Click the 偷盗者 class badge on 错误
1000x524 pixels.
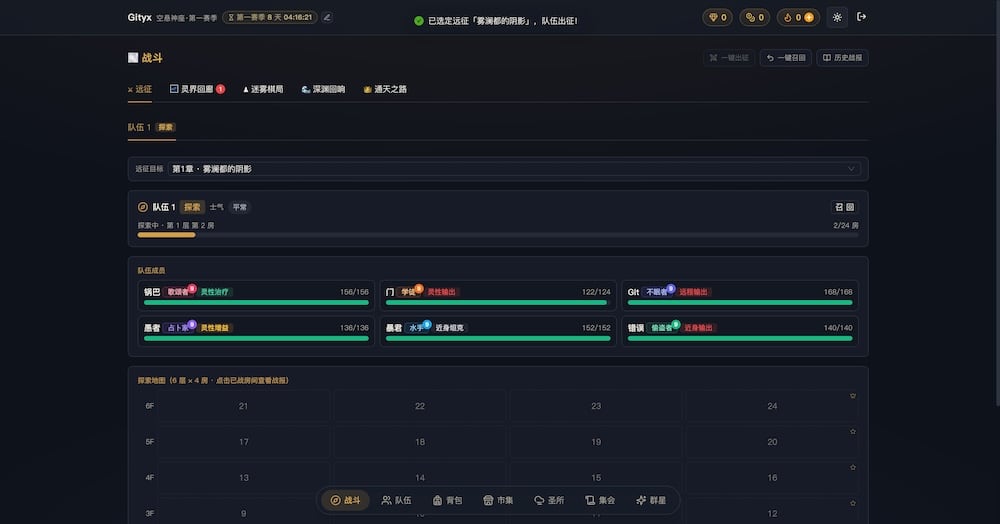(x=662, y=328)
